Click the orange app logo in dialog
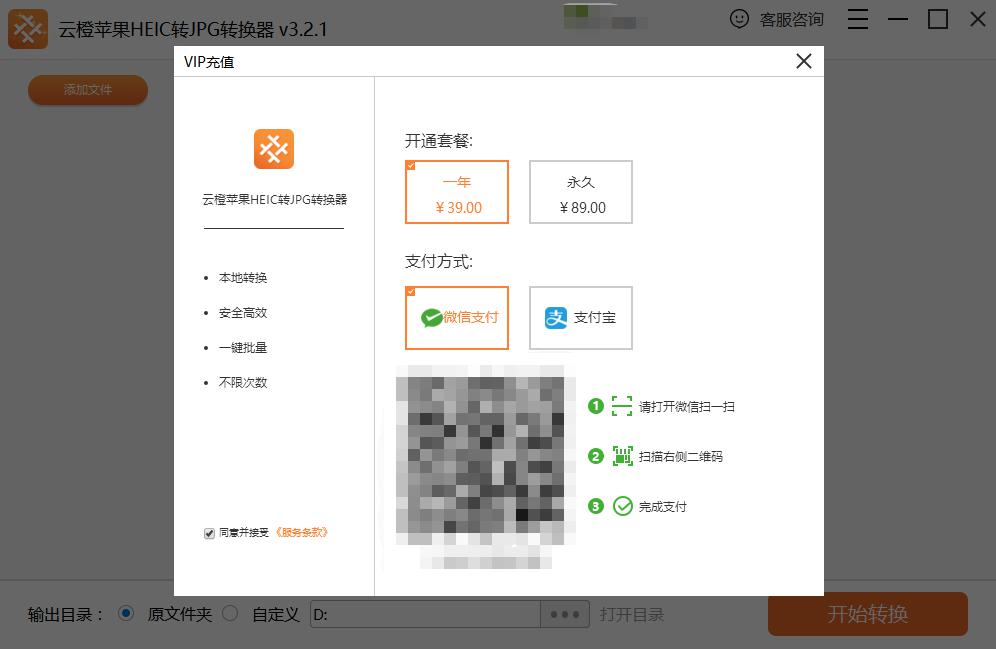Screen dimensions: 996x649 (274, 149)
